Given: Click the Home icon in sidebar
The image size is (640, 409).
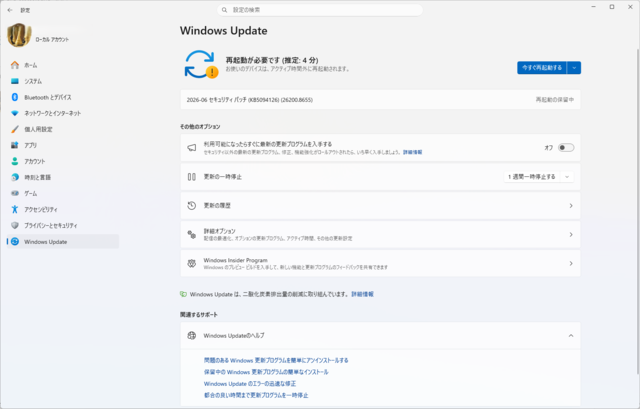Looking at the screenshot, I should coord(15,65).
